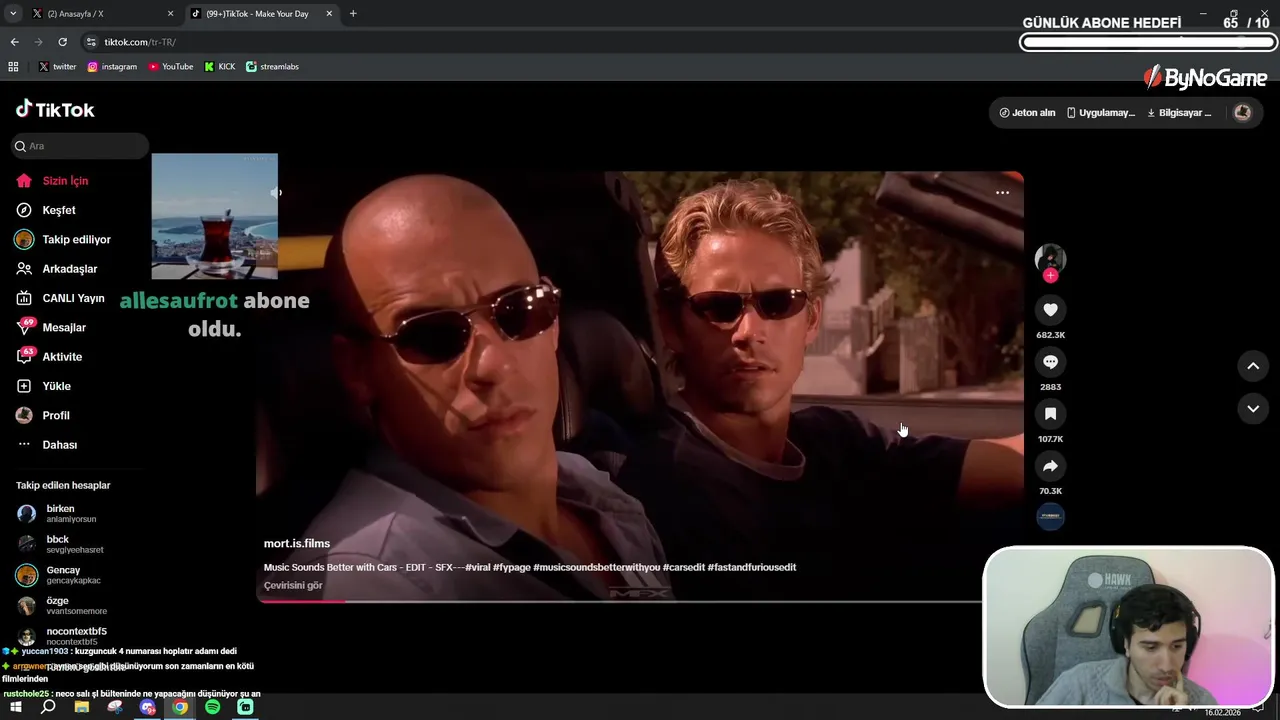Open Streamlabs app from the taskbar

tap(246, 707)
